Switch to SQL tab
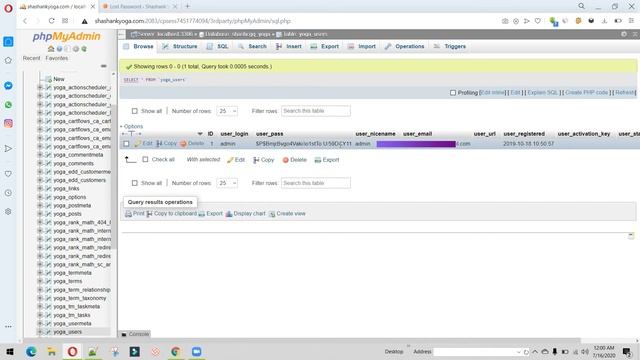The image size is (640, 360). [218, 47]
